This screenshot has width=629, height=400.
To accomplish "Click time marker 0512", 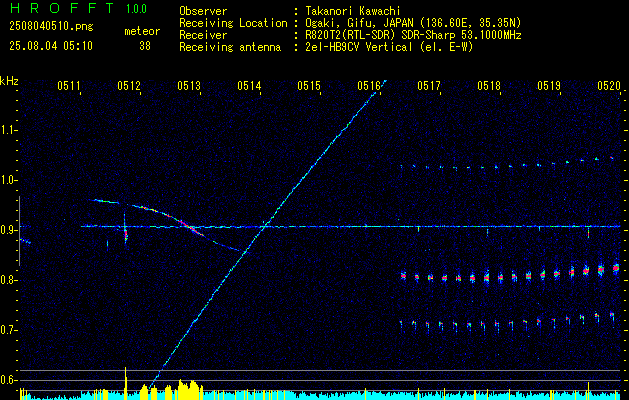I will (x=129, y=86).
